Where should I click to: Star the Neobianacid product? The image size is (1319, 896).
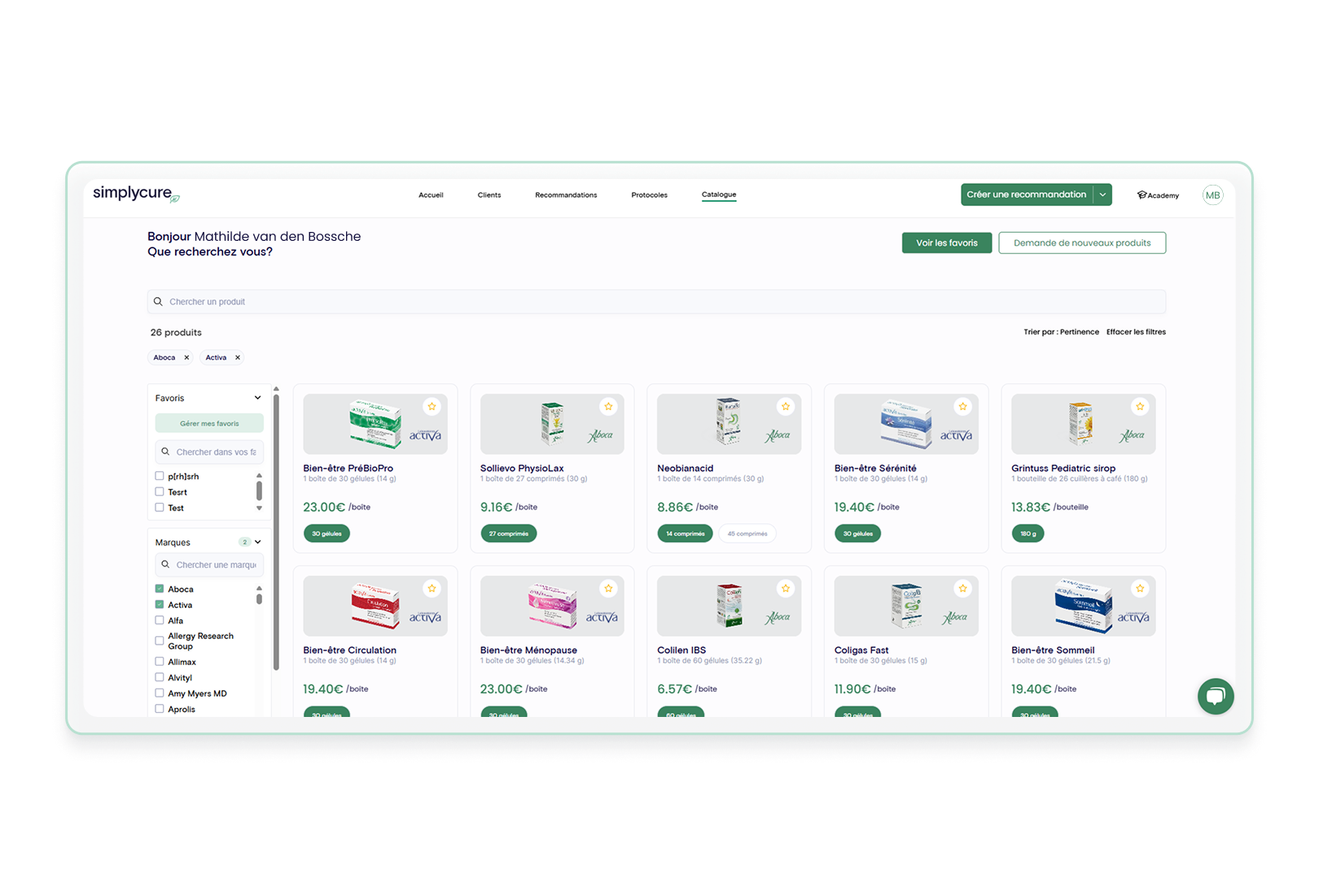786,407
